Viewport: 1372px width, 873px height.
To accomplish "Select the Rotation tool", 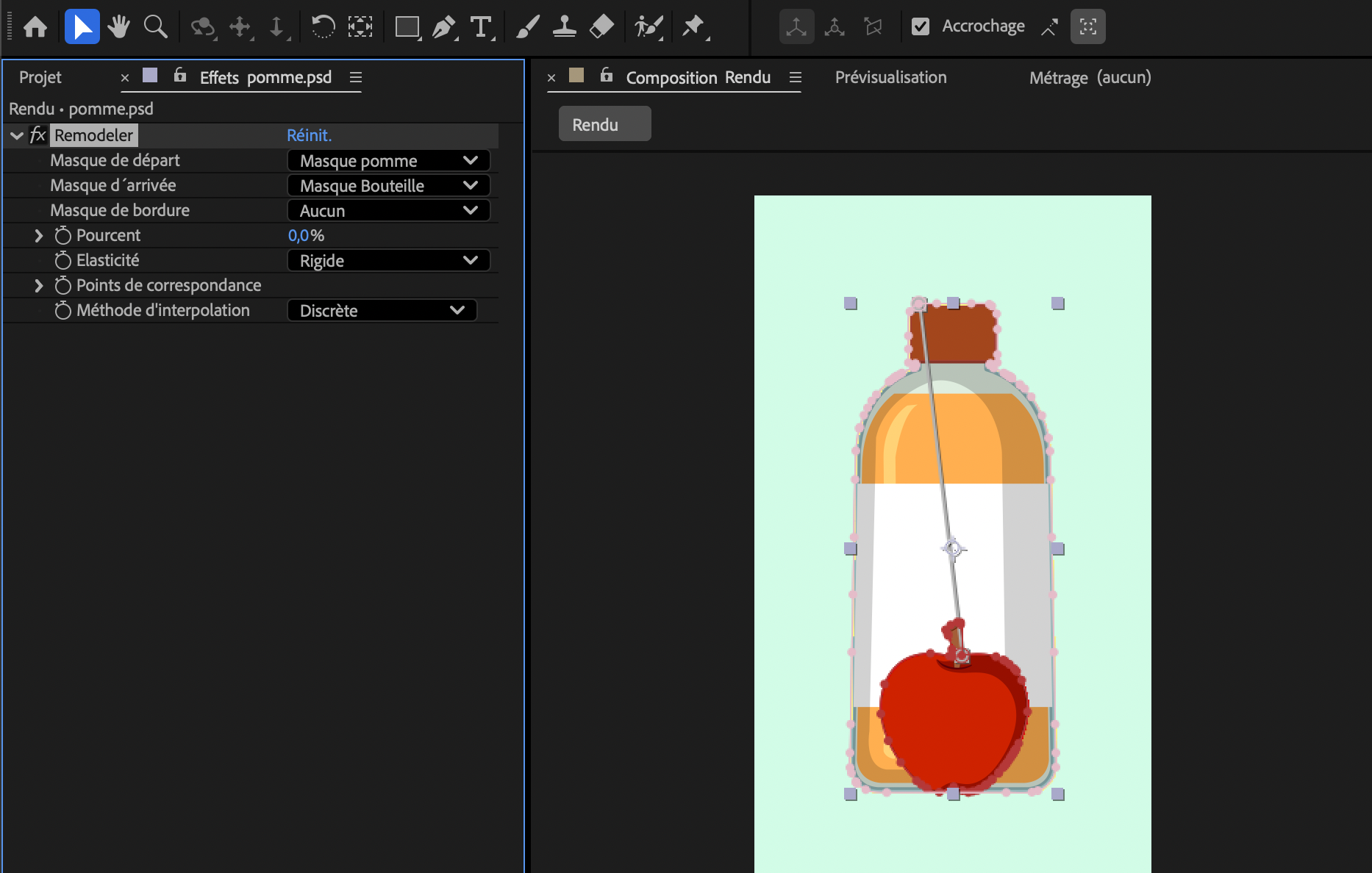I will coord(323,27).
